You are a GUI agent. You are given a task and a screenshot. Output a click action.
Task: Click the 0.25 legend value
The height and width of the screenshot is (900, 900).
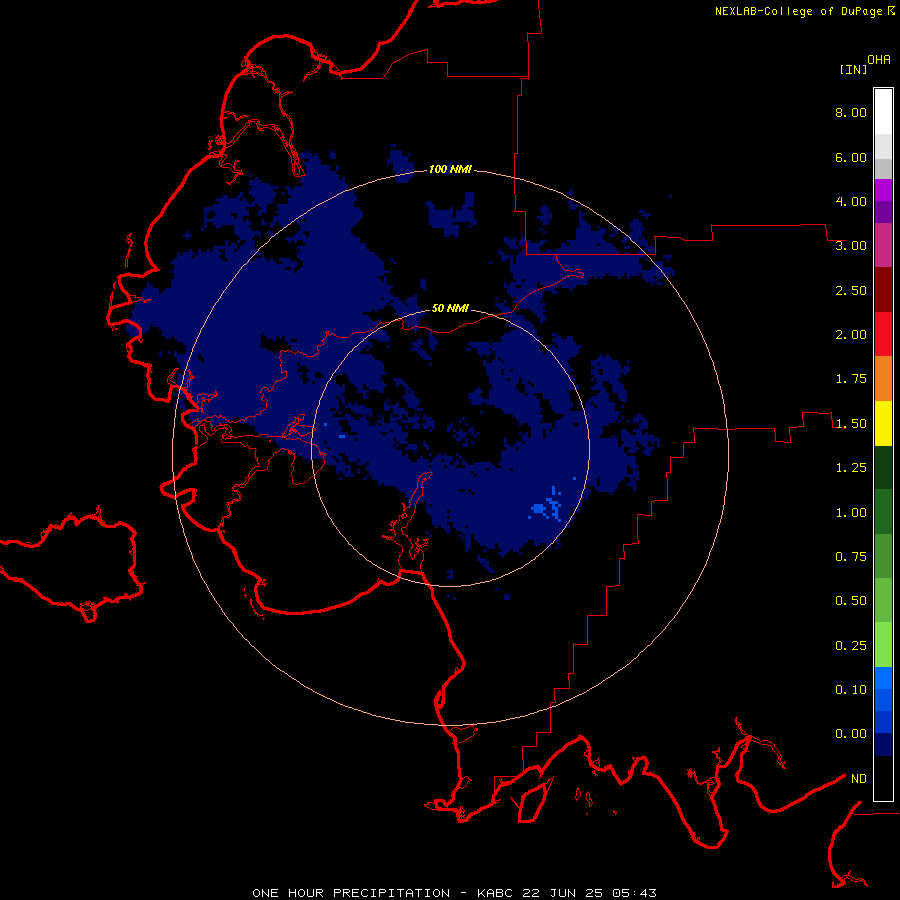[851, 646]
